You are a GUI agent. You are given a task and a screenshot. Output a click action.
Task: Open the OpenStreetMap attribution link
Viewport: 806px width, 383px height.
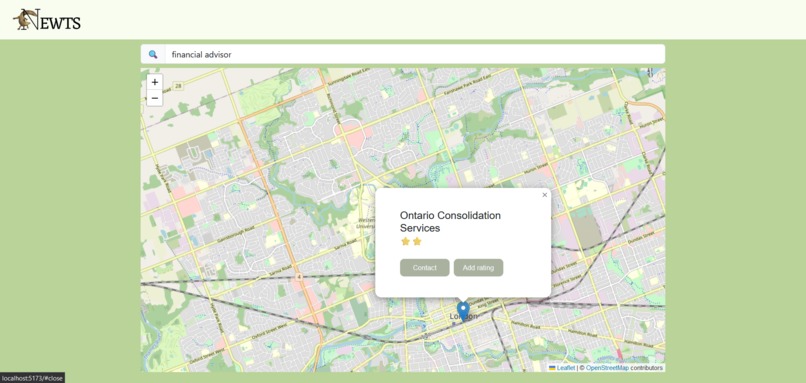[607, 368]
